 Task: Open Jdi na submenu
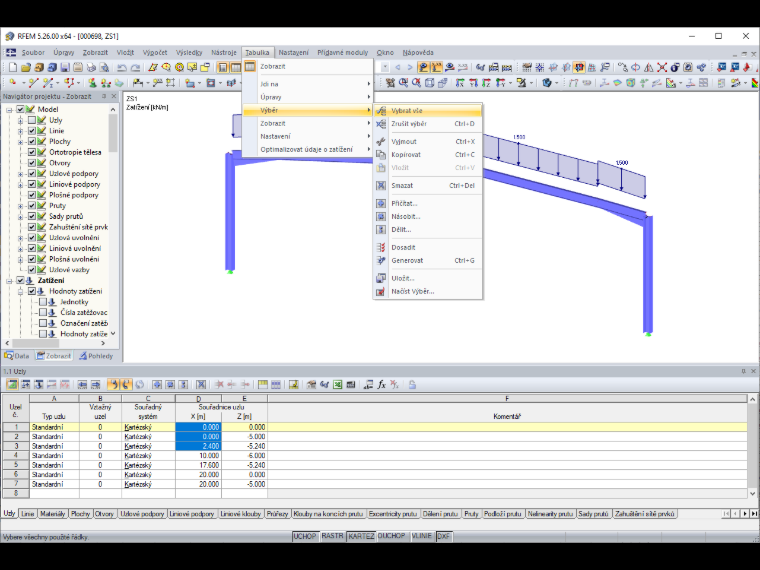click(x=307, y=84)
